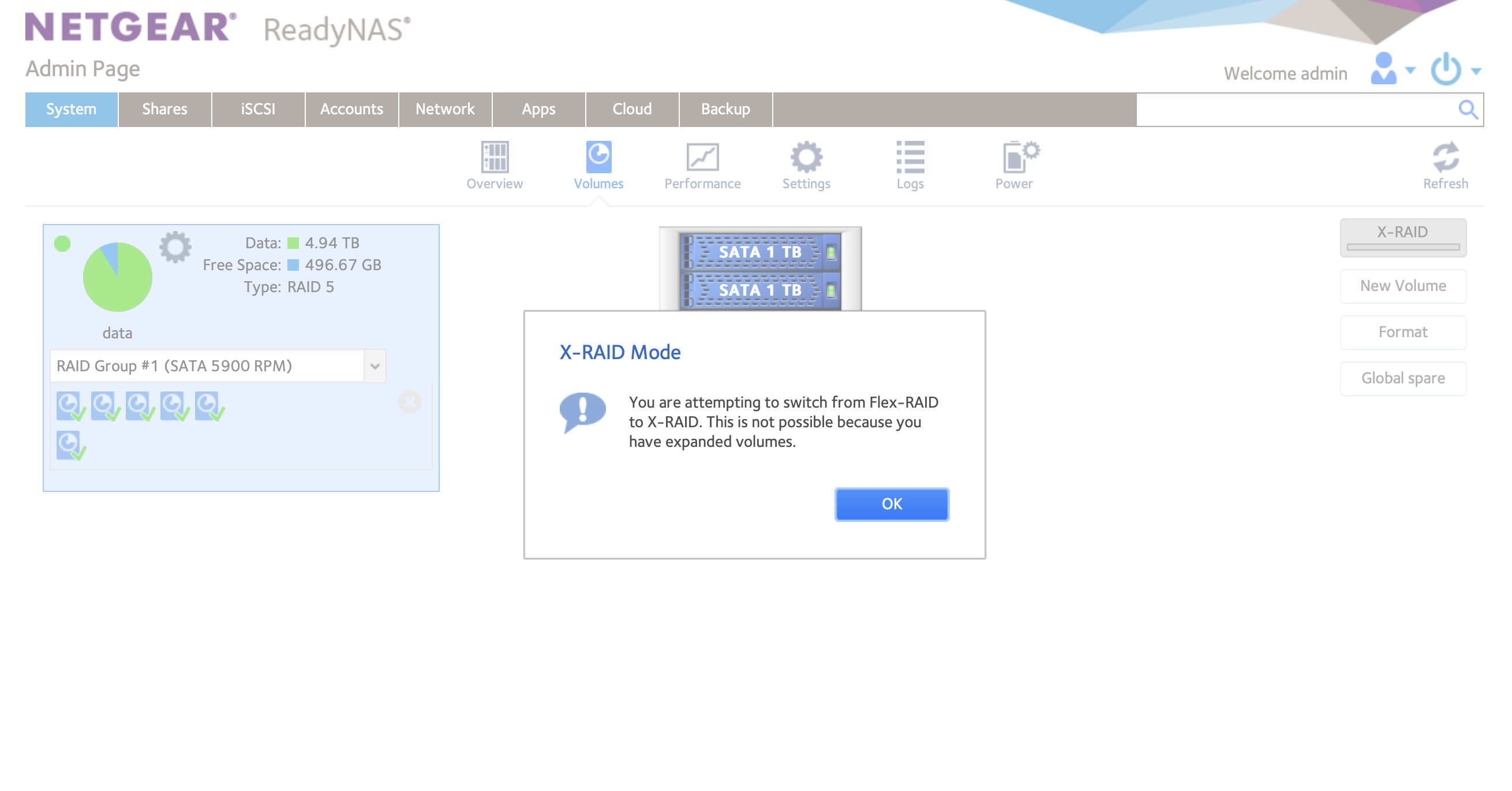
Task: Select the second disk icon in RAID group
Action: click(x=105, y=406)
